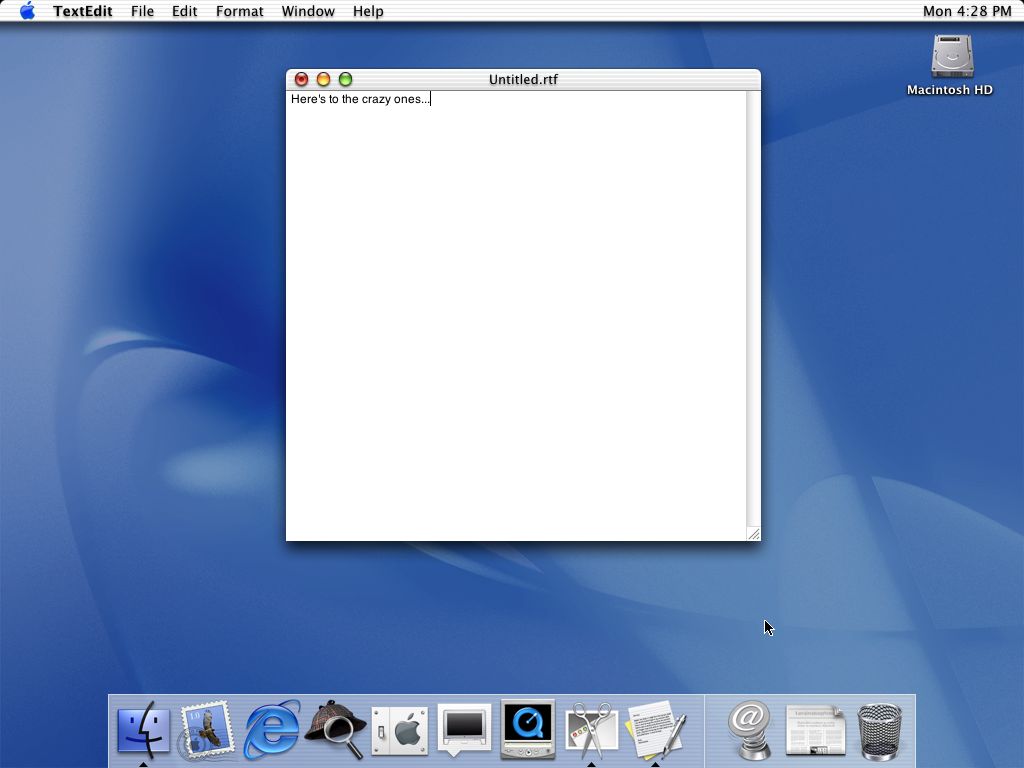Image resolution: width=1024 pixels, height=768 pixels.
Task: Open the File menu
Action: pos(142,11)
